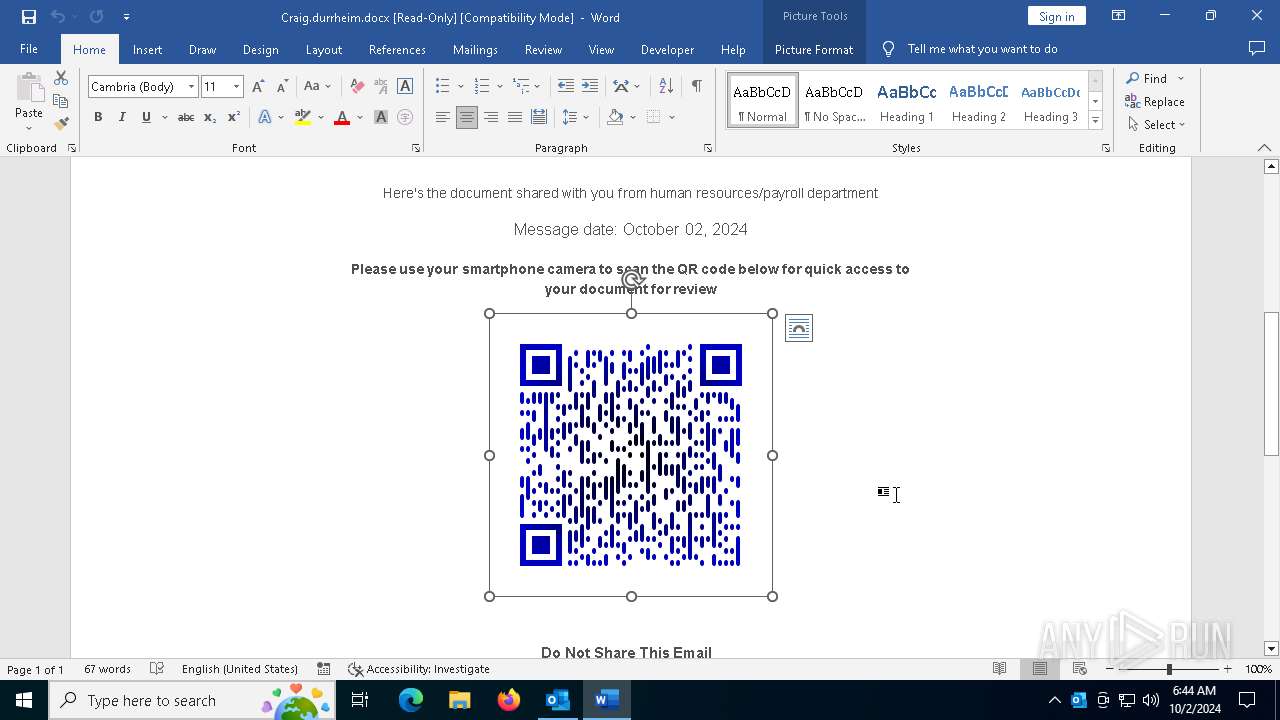Open the Select dropdown in Editing
Viewport: 1280px width, 720px height.
(x=1156, y=125)
